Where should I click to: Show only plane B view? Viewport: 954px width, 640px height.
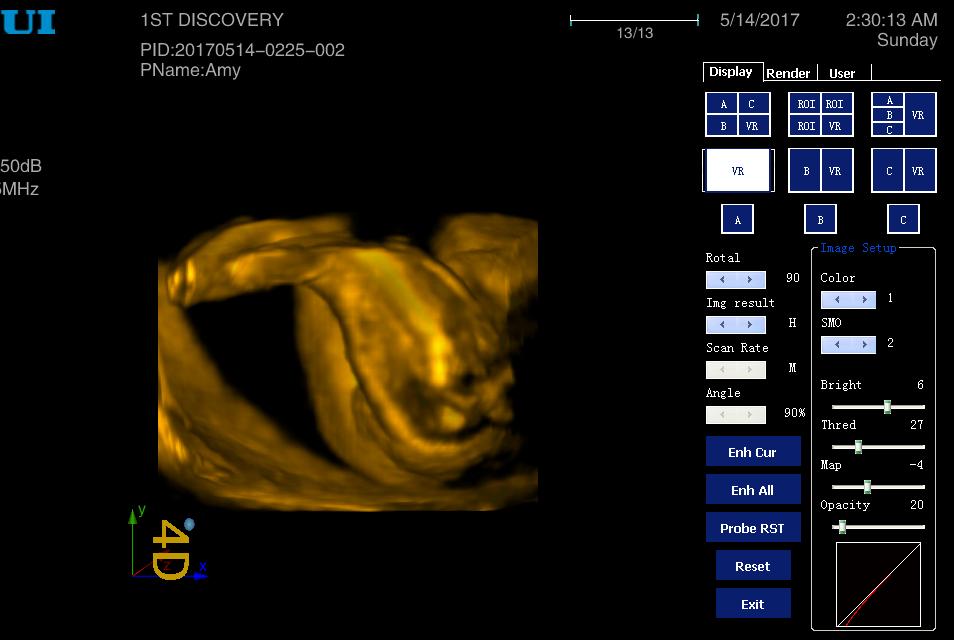[x=820, y=220]
